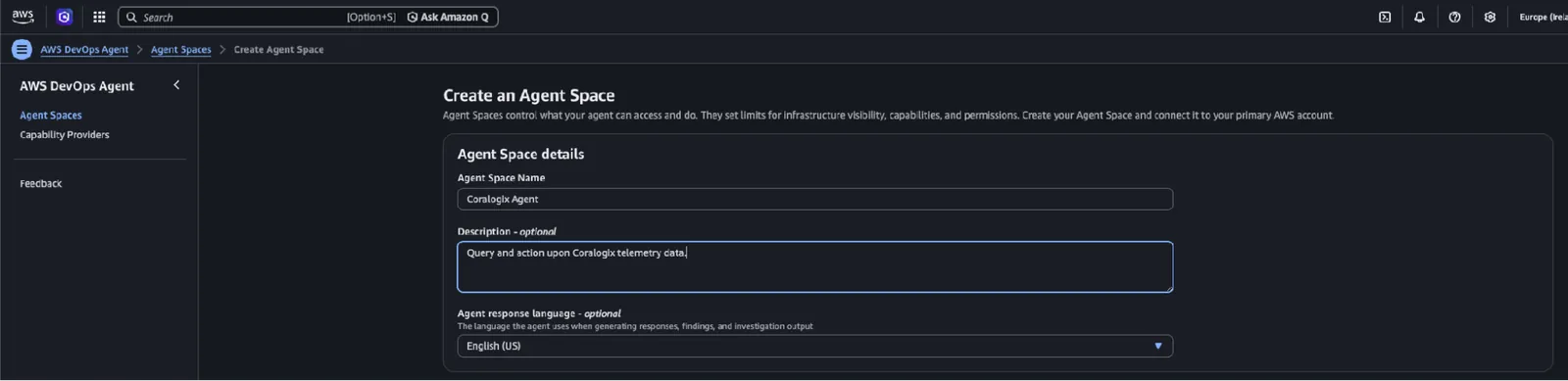Select Capability Providers in the sidebar
This screenshot has height=381, width=1568.
coord(65,134)
